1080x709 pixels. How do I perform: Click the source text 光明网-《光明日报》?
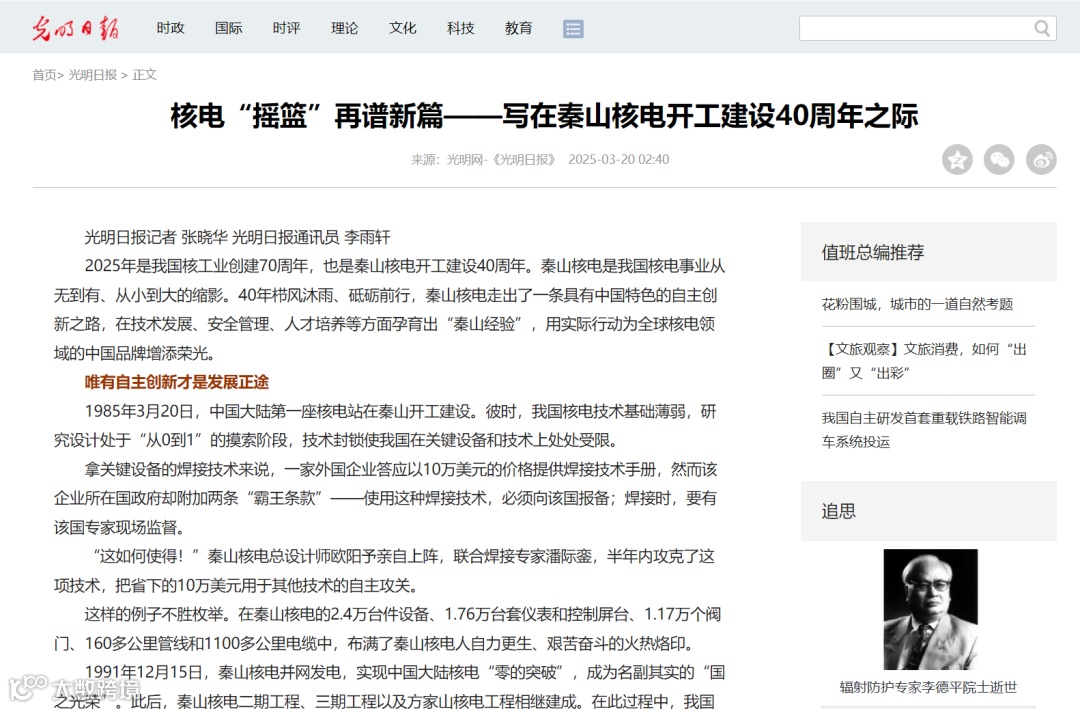(x=501, y=160)
